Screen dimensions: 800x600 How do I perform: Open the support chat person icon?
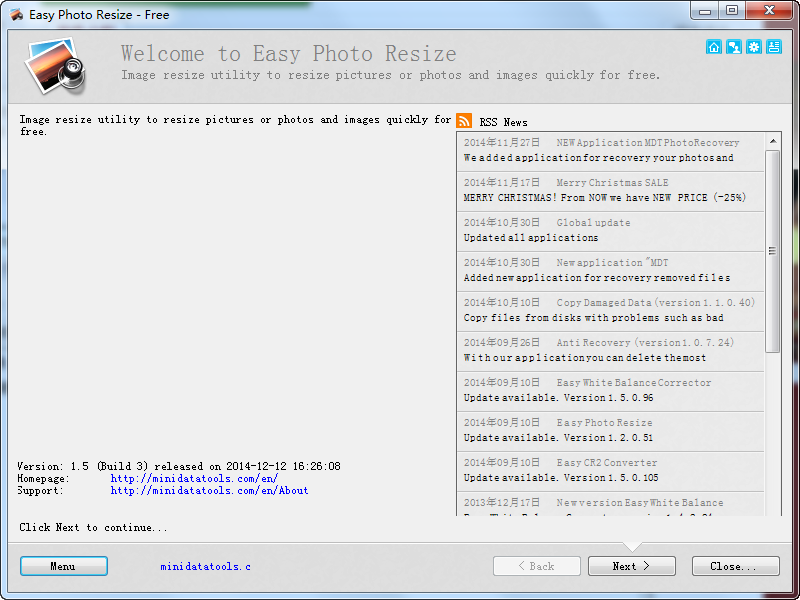pyautogui.click(x=734, y=47)
